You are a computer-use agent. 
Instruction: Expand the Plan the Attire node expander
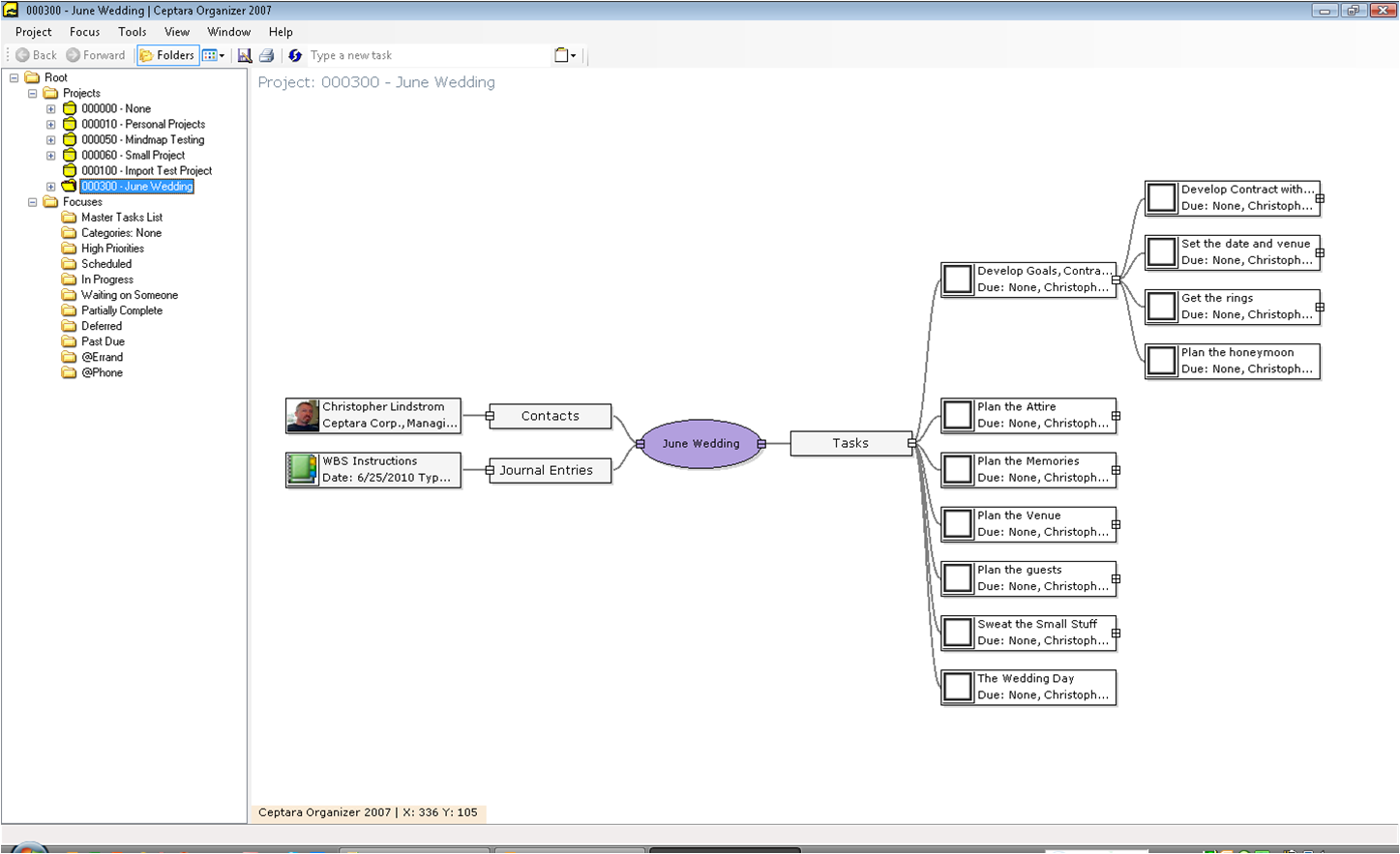pyautogui.click(x=1116, y=416)
